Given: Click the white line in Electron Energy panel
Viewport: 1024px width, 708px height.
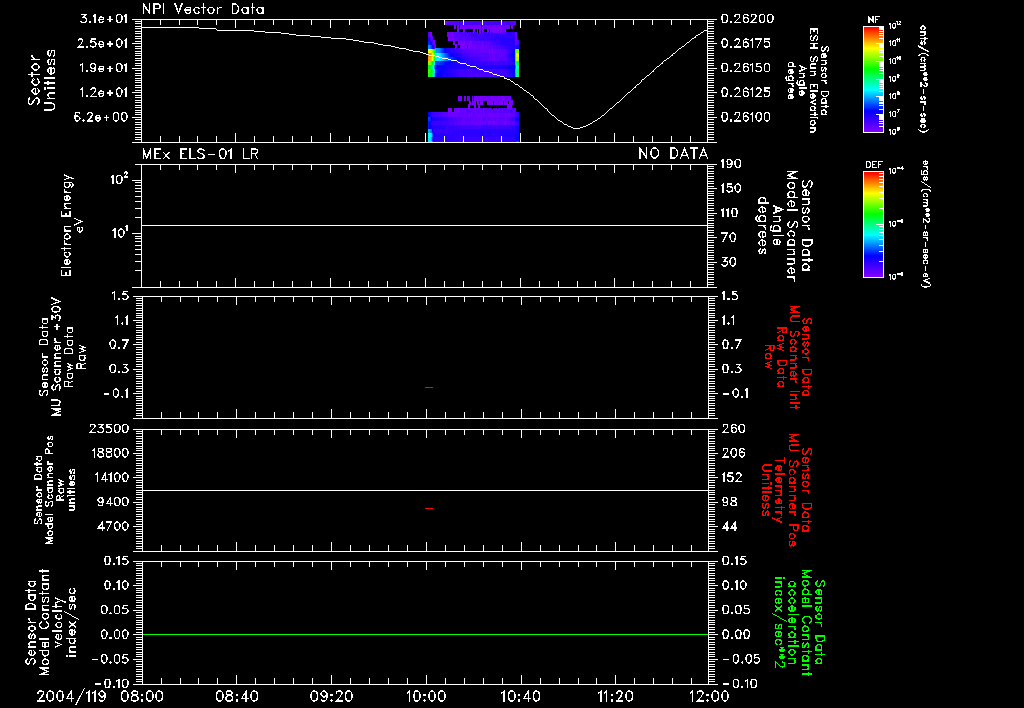Looking at the screenshot, I should pyautogui.click(x=425, y=225).
